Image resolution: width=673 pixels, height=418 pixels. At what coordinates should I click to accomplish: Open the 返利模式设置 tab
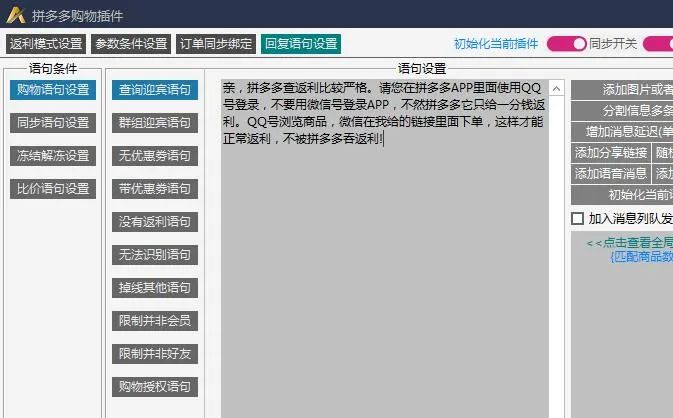click(46, 44)
